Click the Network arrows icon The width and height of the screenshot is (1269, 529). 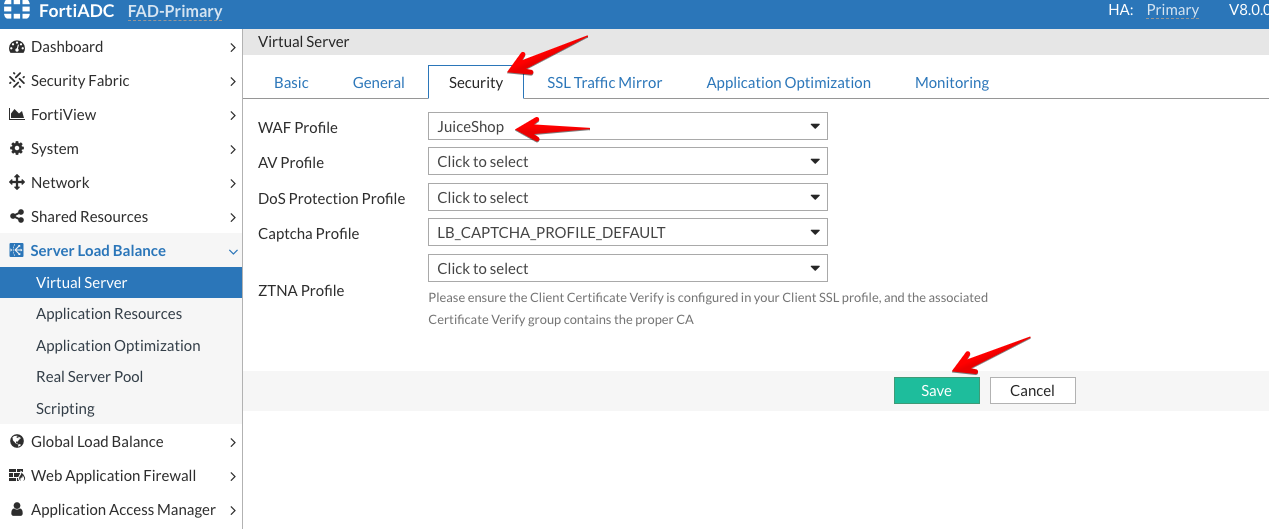[x=16, y=183]
